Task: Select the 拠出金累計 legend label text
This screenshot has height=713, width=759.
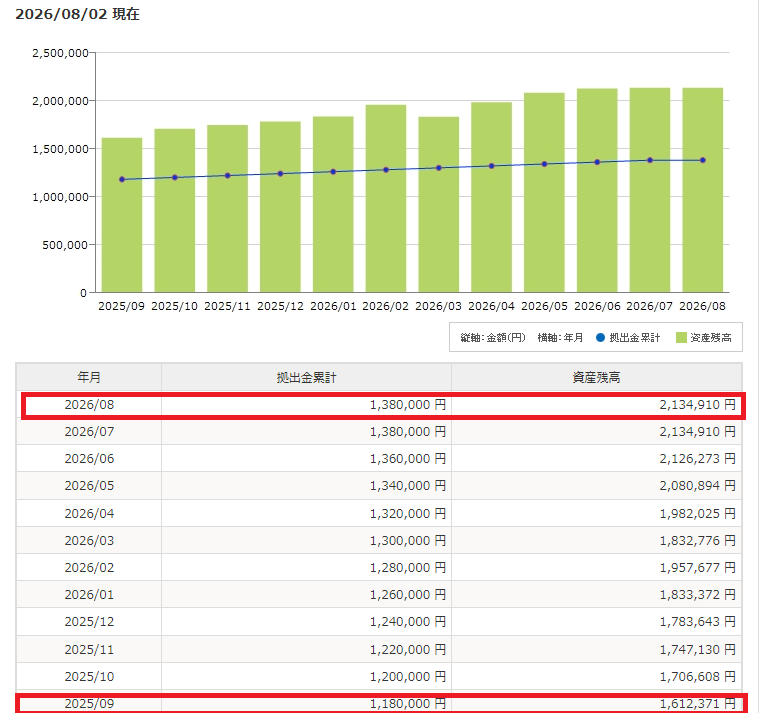Action: coord(634,337)
